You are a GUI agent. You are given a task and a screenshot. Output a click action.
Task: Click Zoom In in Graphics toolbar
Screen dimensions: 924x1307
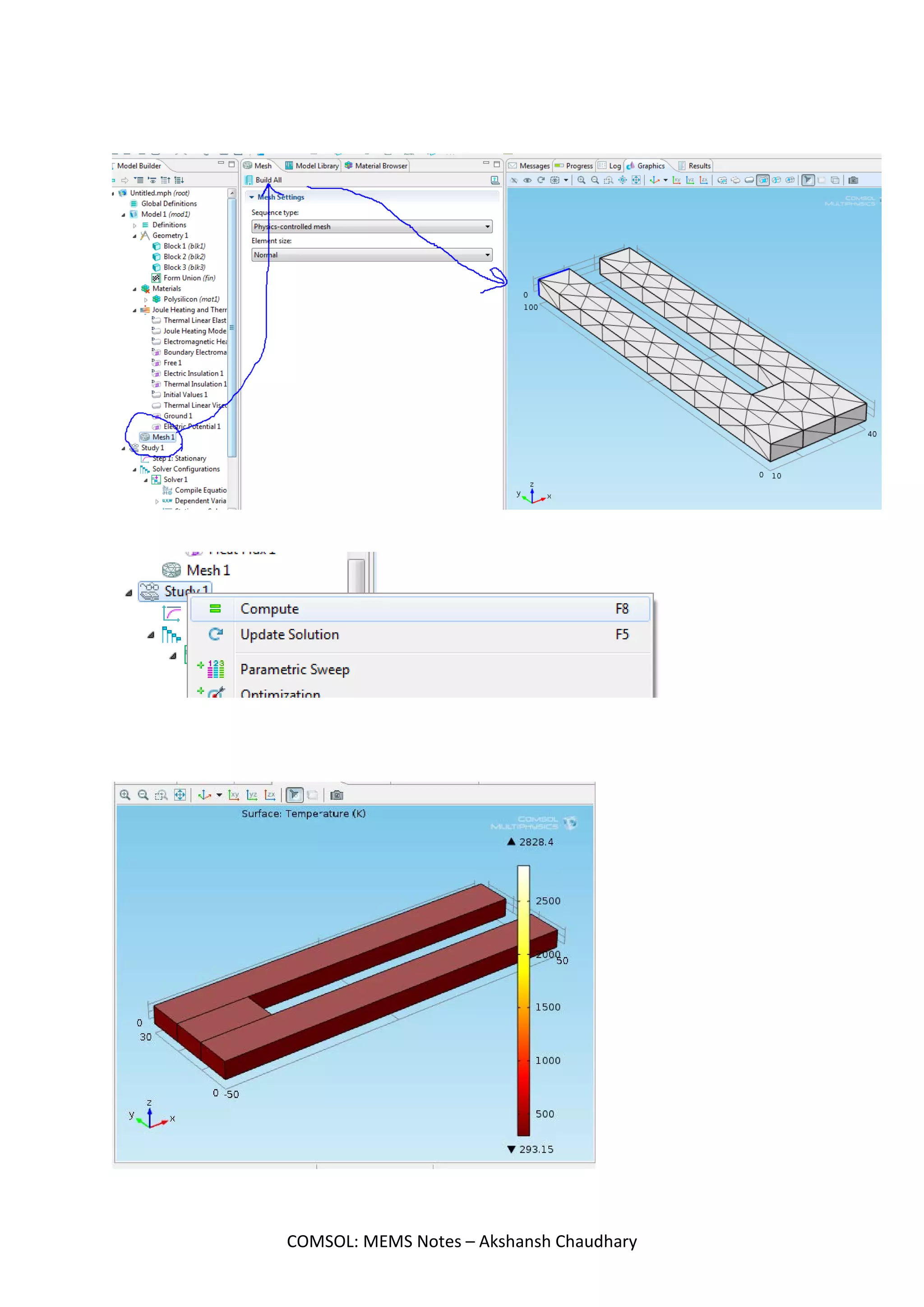pyautogui.click(x=581, y=181)
